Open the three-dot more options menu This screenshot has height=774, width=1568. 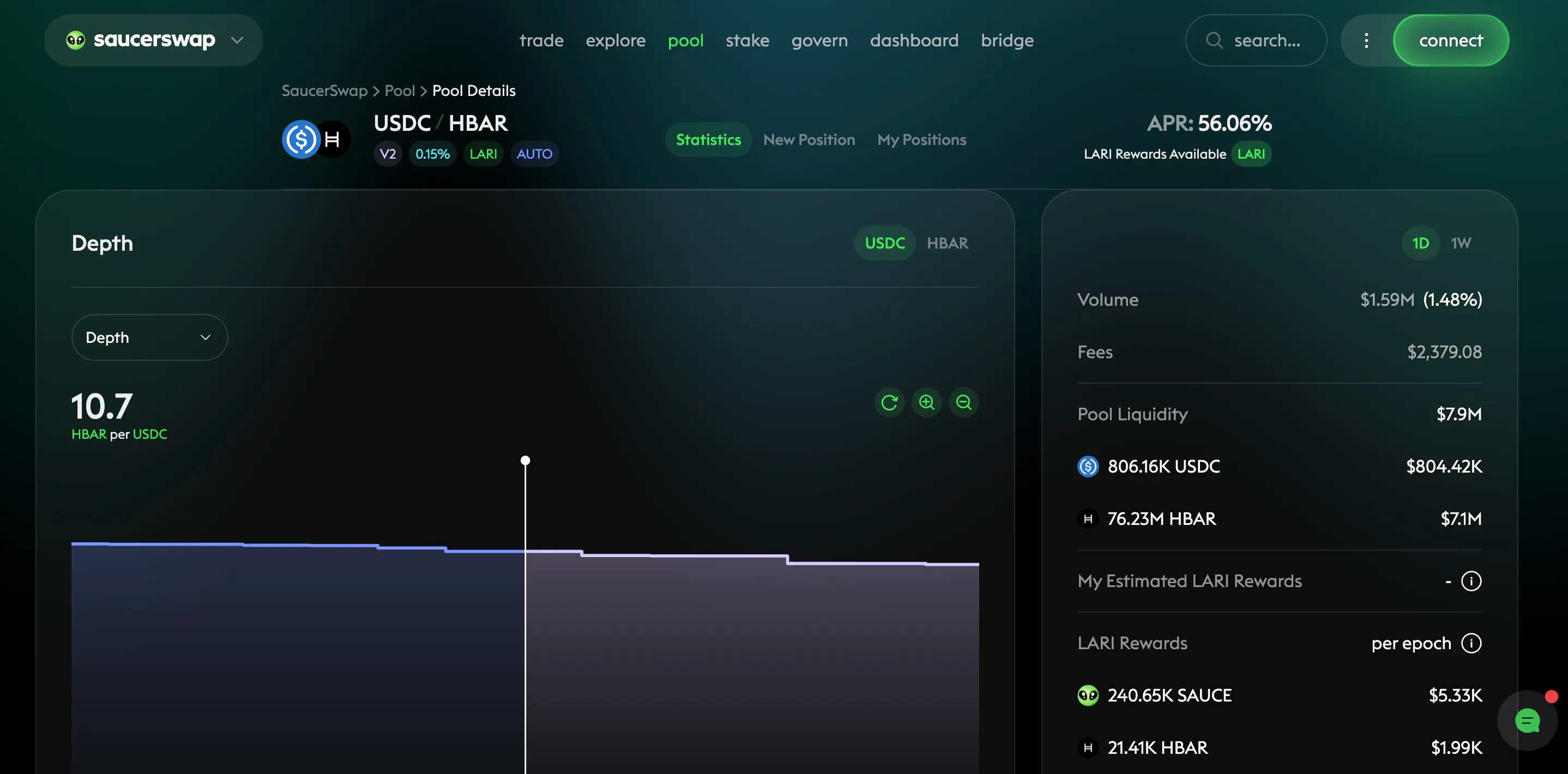pyautogui.click(x=1366, y=40)
